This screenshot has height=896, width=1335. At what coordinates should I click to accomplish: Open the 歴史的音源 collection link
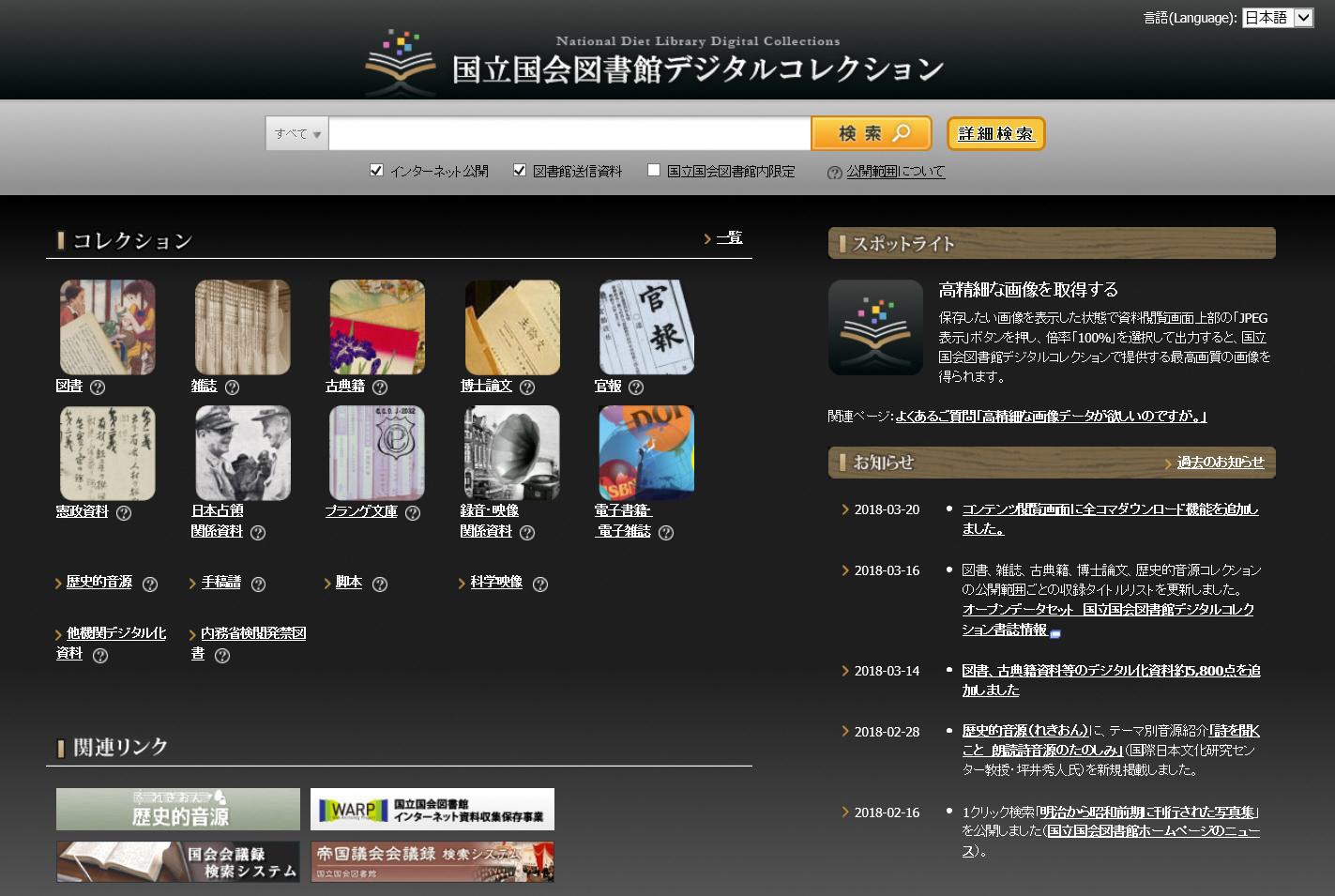tap(99, 582)
